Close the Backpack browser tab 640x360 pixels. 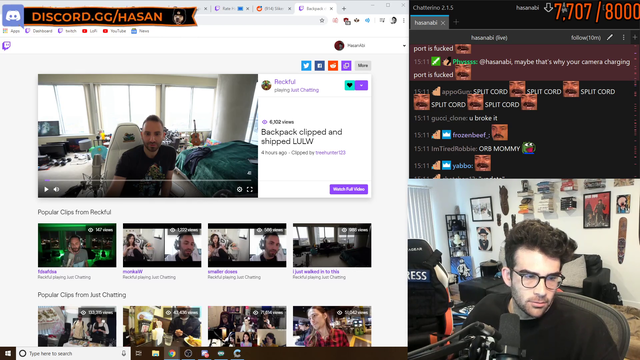[x=331, y=9]
